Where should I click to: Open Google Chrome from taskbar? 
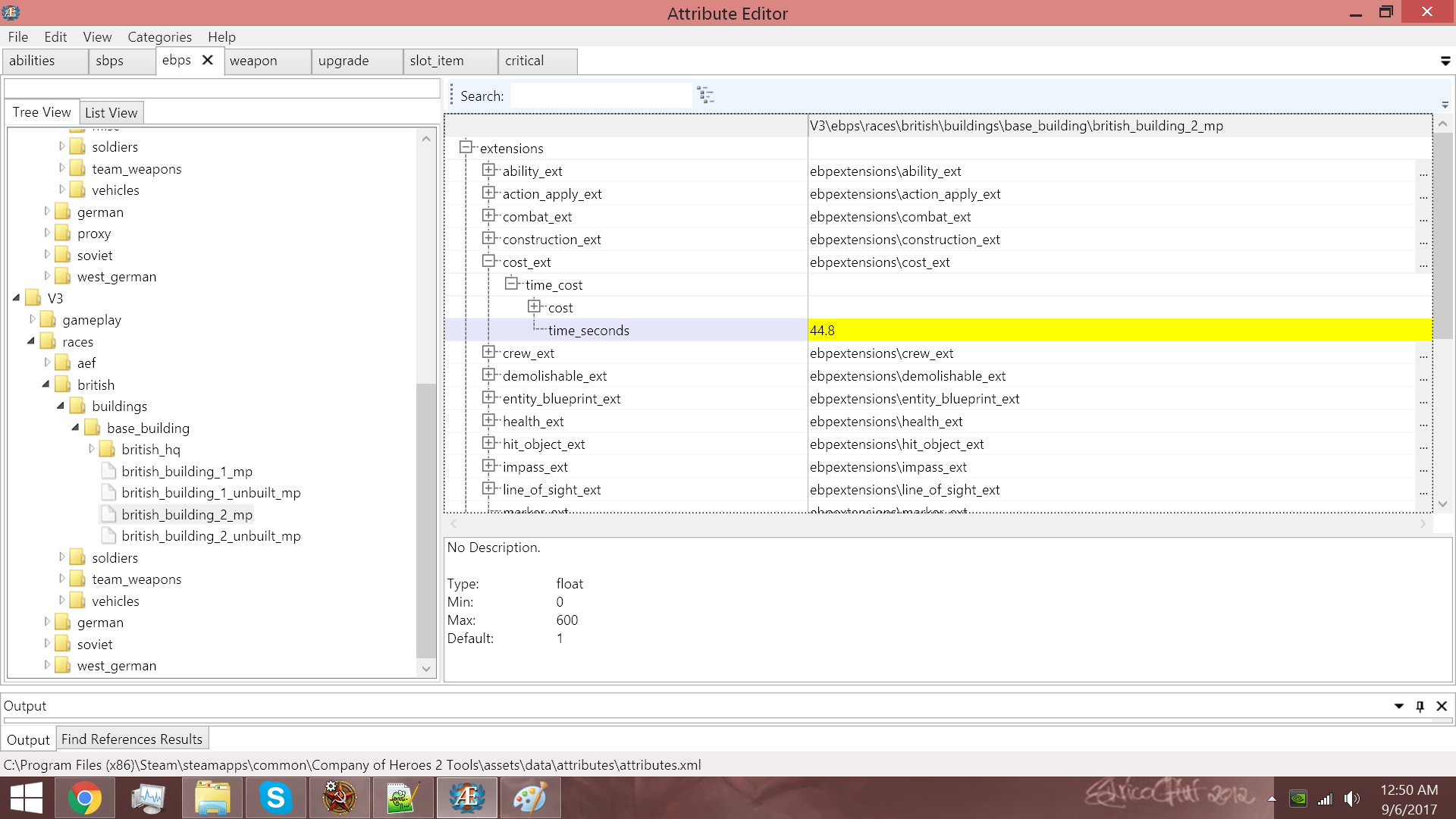pyautogui.click(x=85, y=798)
